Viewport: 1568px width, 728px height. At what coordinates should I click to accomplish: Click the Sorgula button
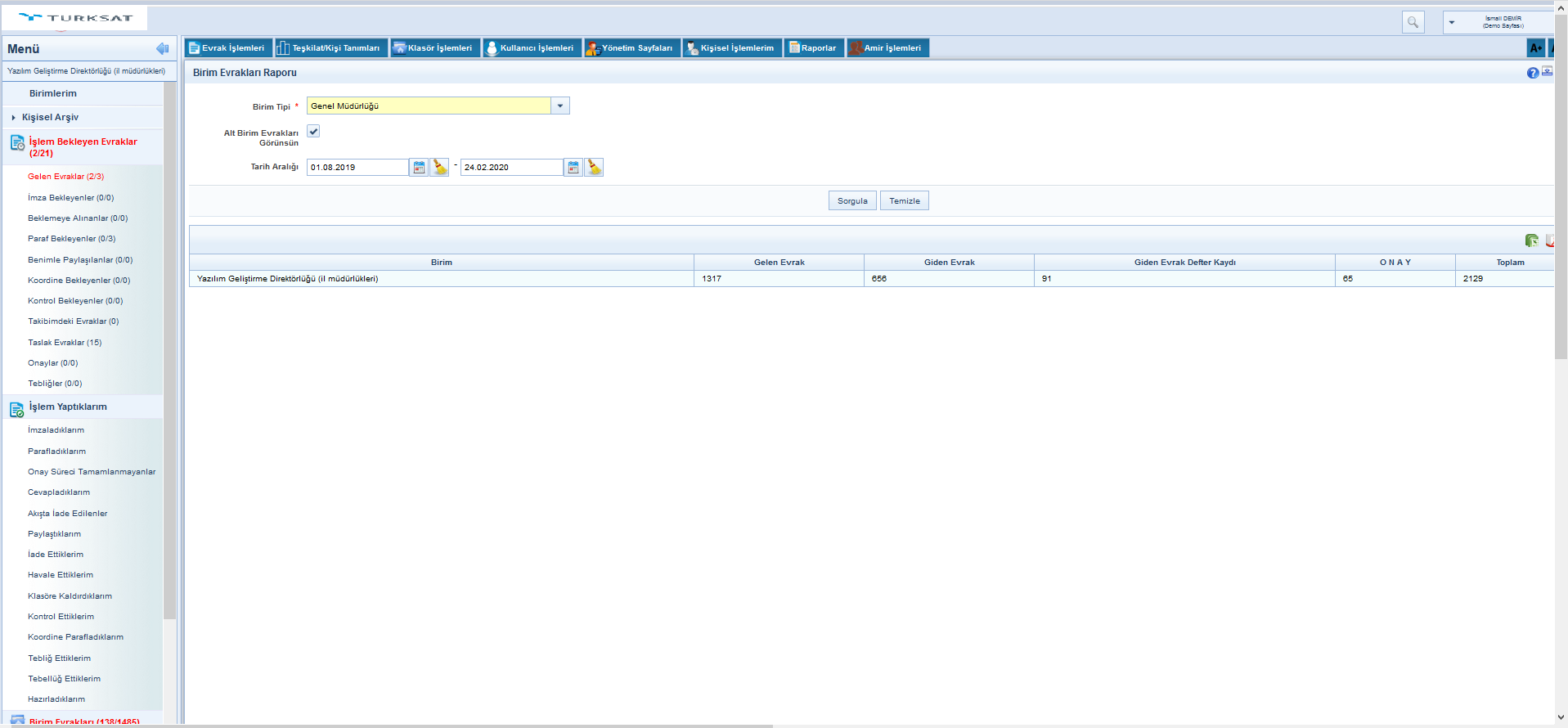click(x=852, y=201)
